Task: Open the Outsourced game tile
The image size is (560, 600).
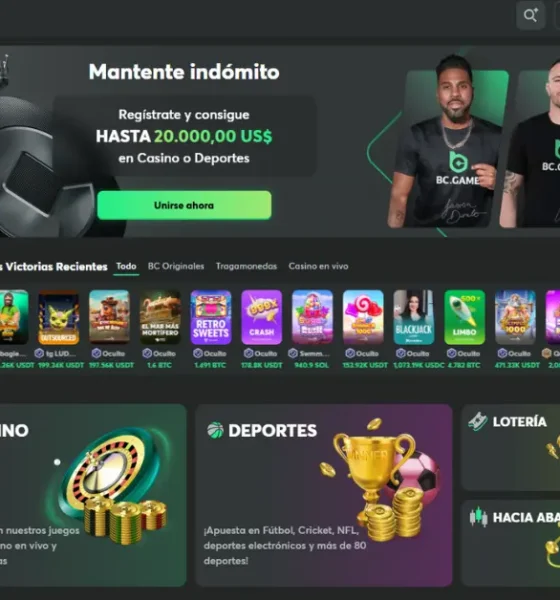Action: [59, 317]
